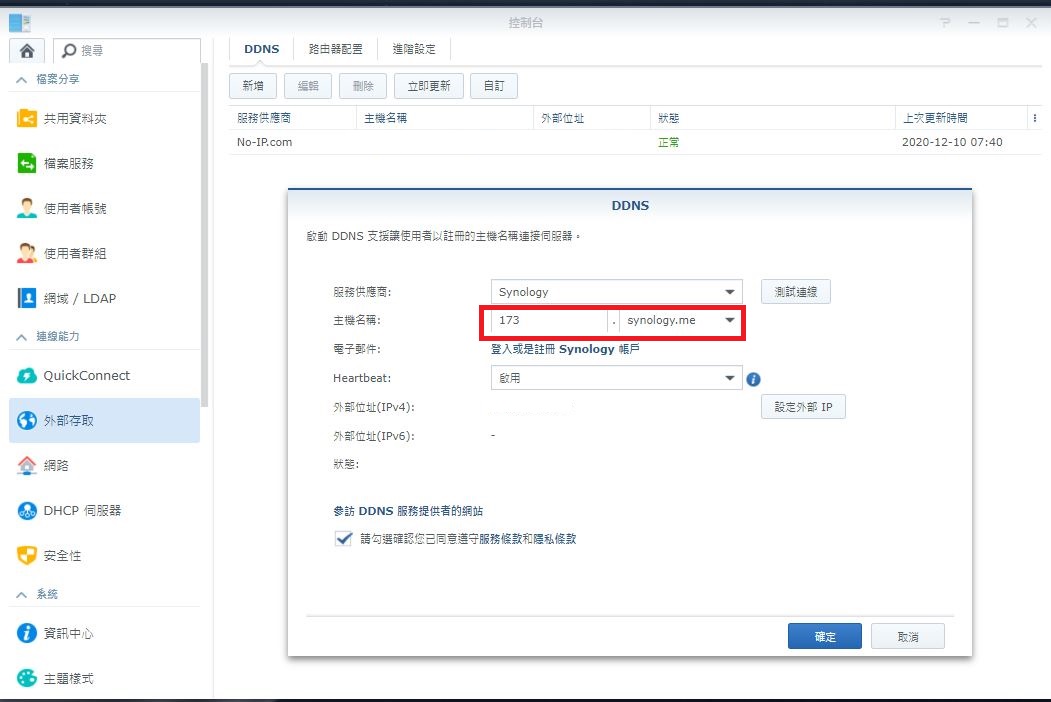Open User accounts (使用者帳號) icon

tap(27, 209)
